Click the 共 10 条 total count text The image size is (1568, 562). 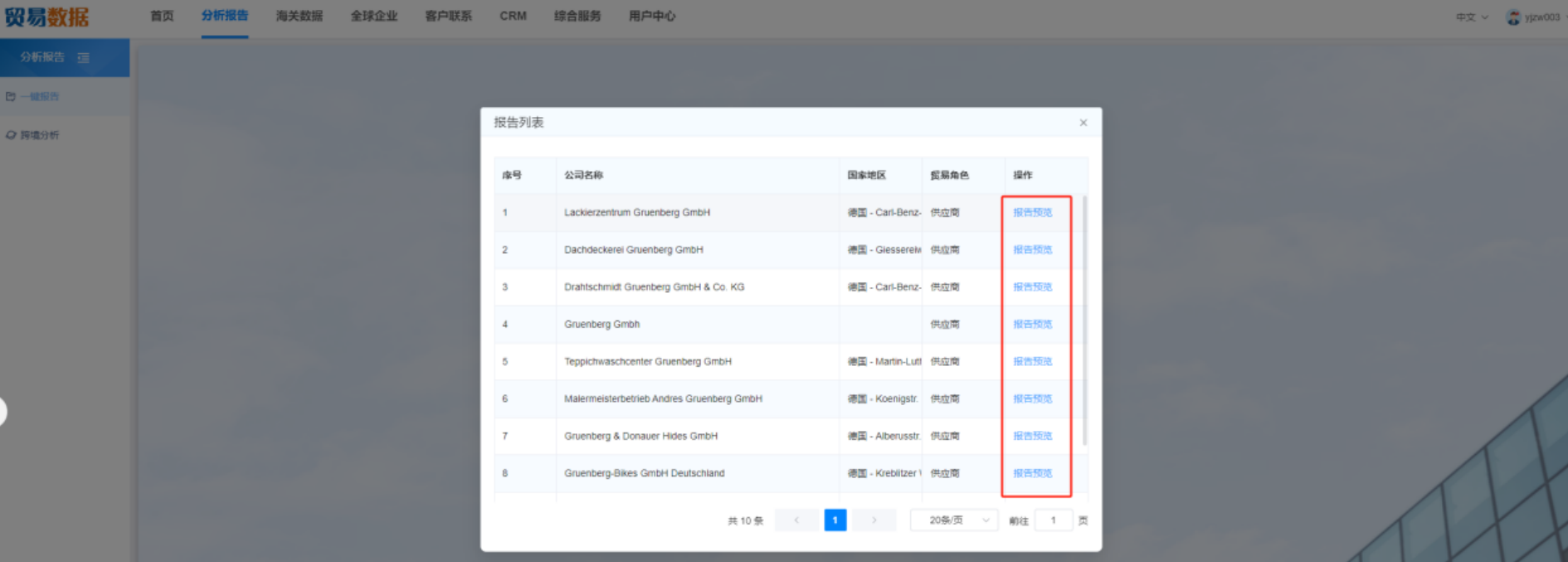745,520
